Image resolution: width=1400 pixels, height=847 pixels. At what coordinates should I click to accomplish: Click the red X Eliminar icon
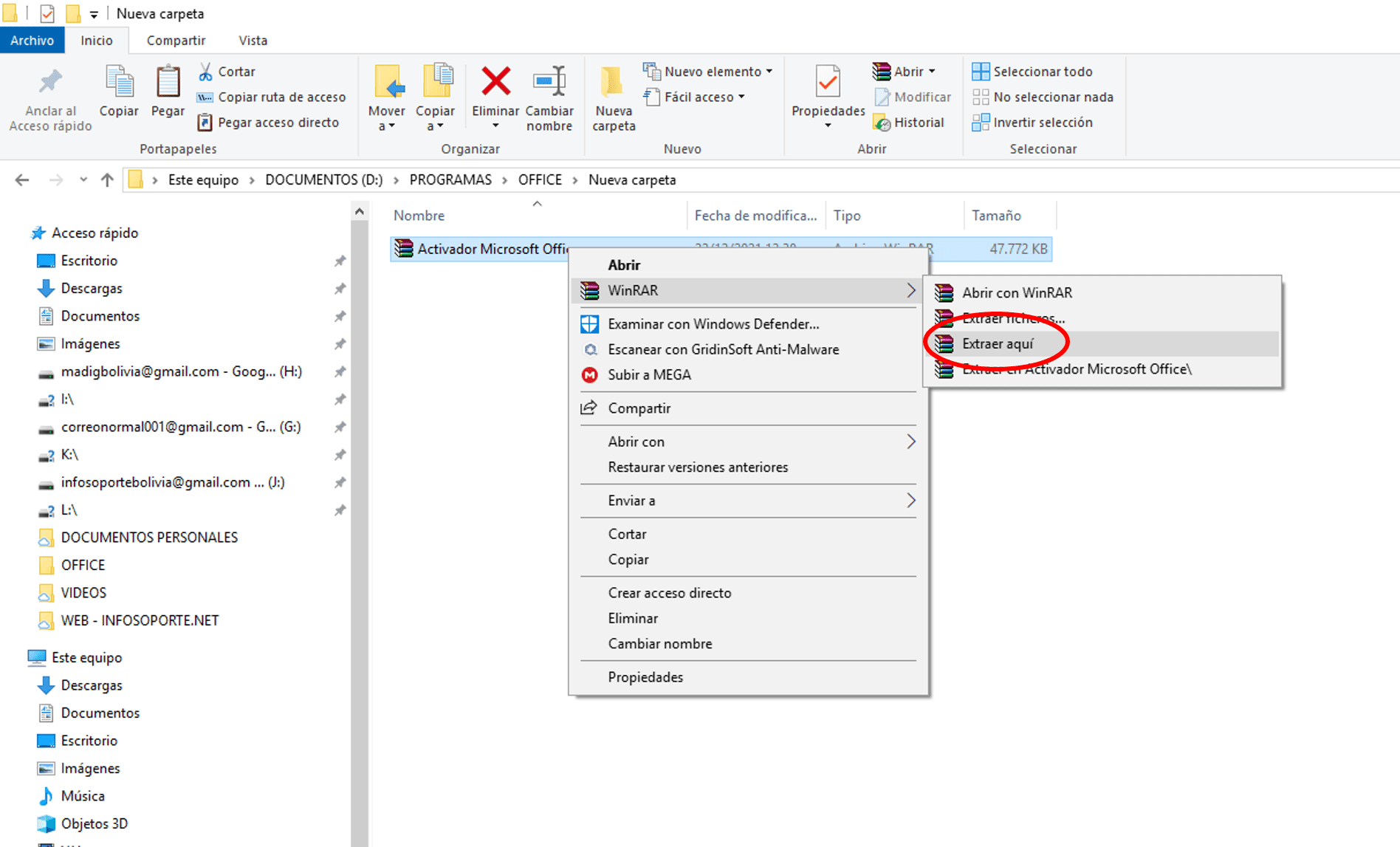495,81
